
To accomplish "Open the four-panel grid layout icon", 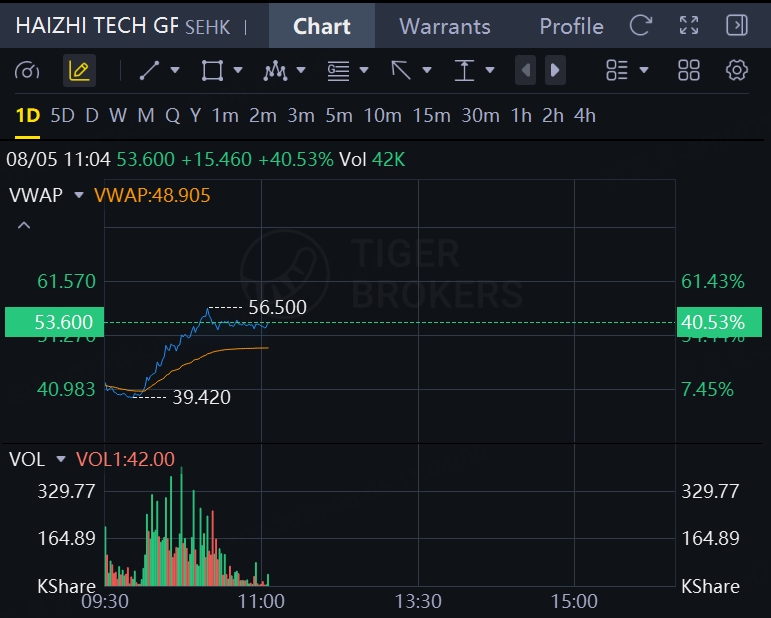I will pos(689,70).
